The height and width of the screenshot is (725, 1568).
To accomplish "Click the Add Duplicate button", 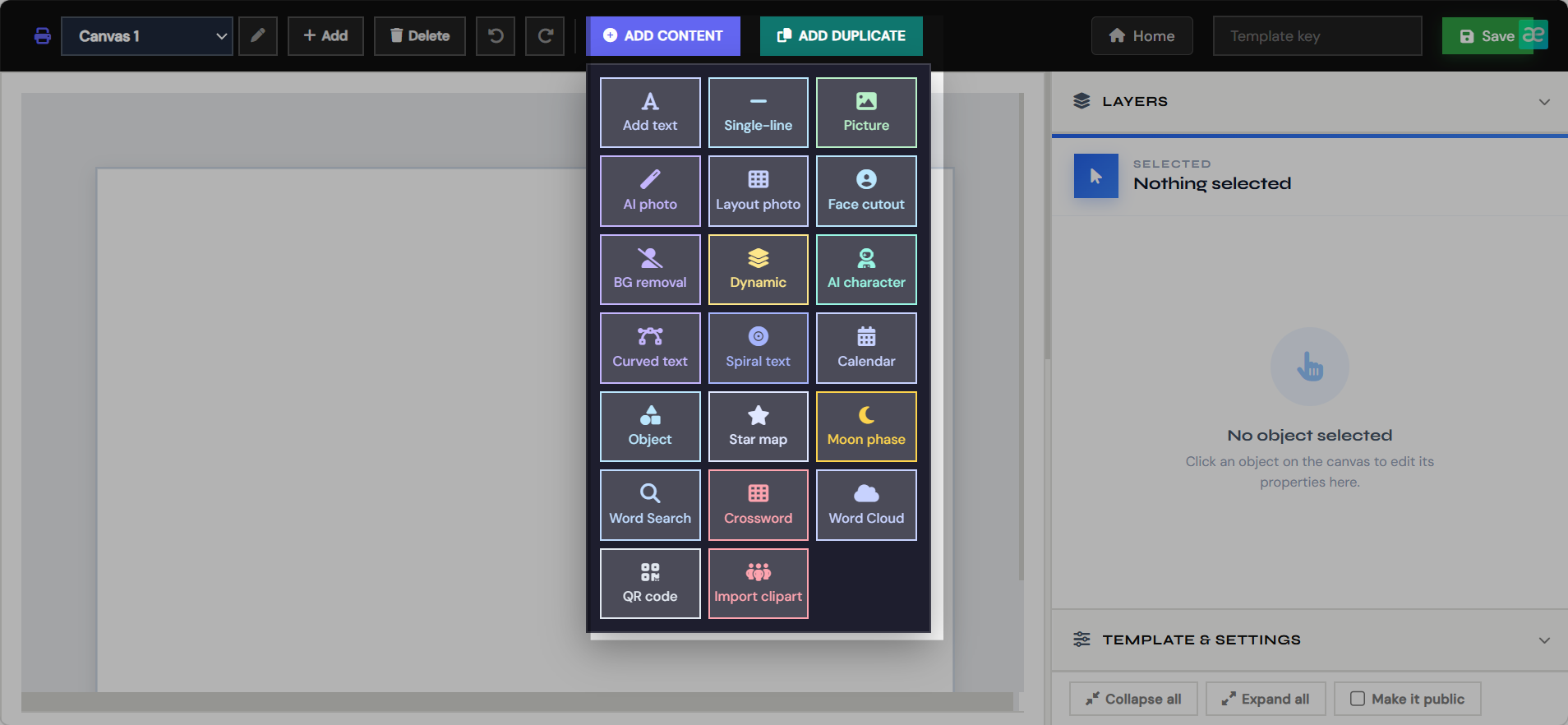I will click(x=842, y=36).
